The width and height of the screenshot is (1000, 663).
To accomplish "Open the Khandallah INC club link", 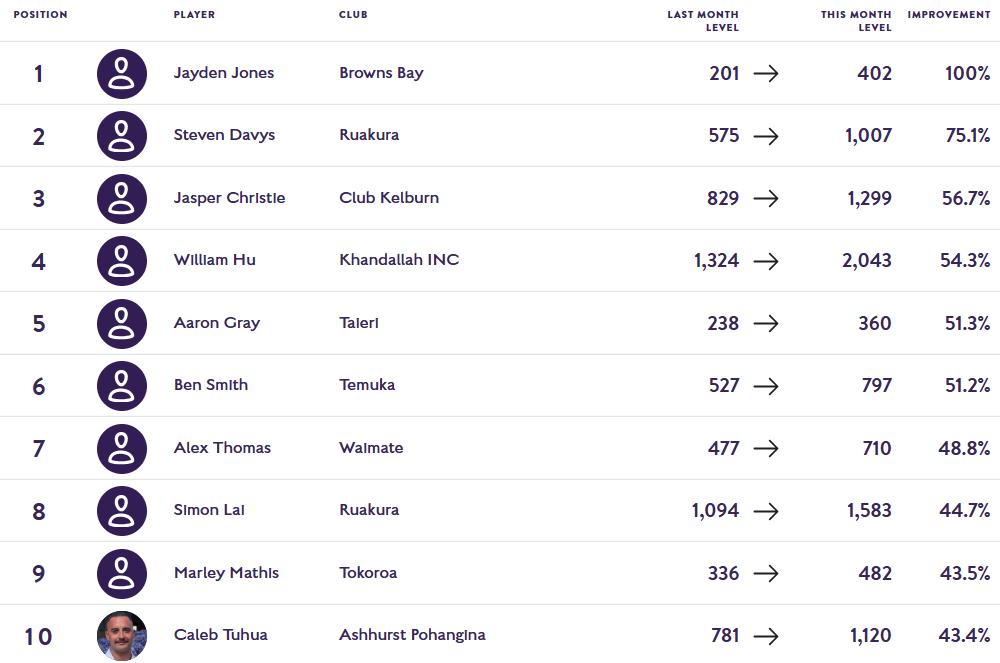I will click(x=399, y=260).
